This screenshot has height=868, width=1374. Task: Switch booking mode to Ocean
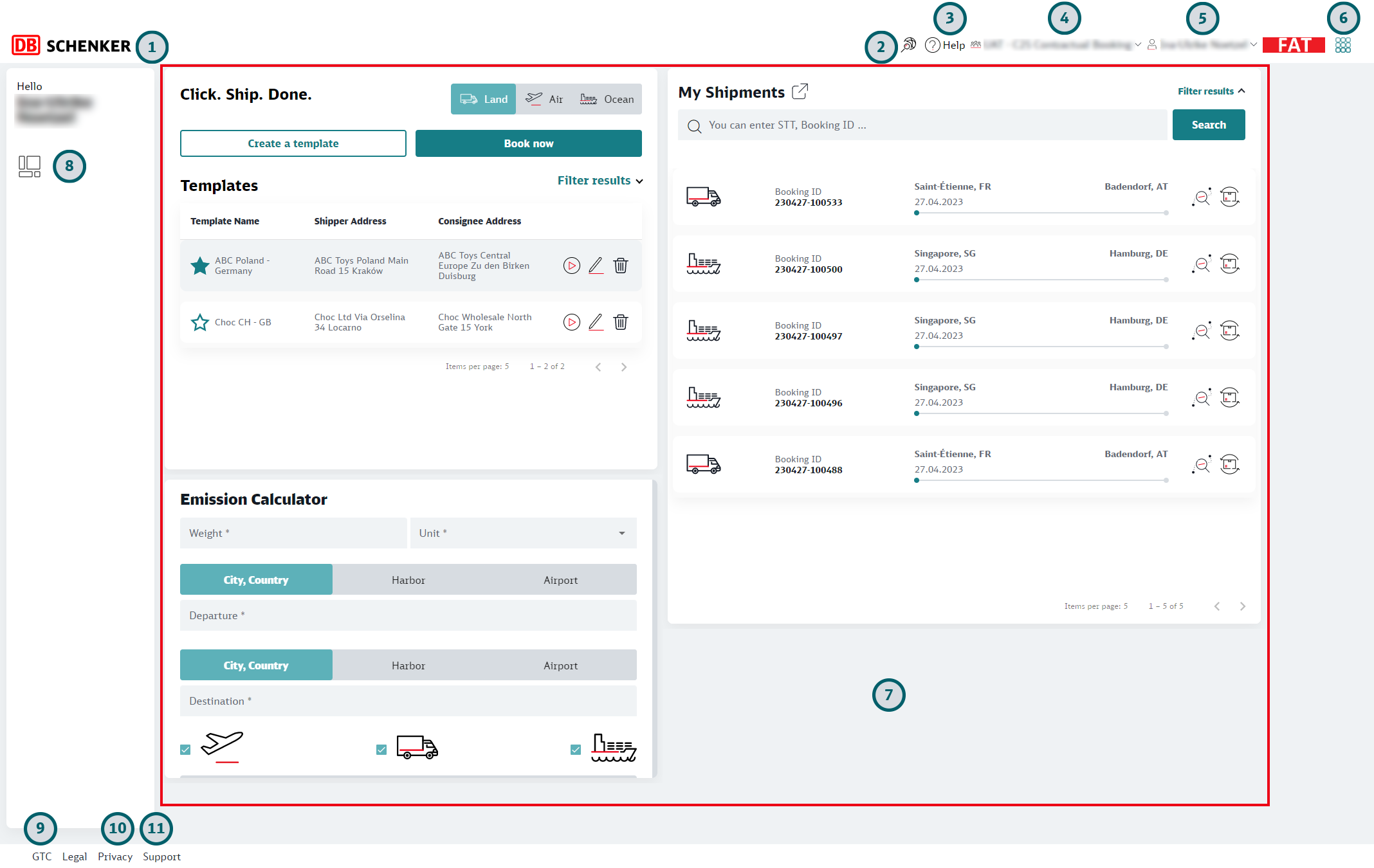pos(607,99)
